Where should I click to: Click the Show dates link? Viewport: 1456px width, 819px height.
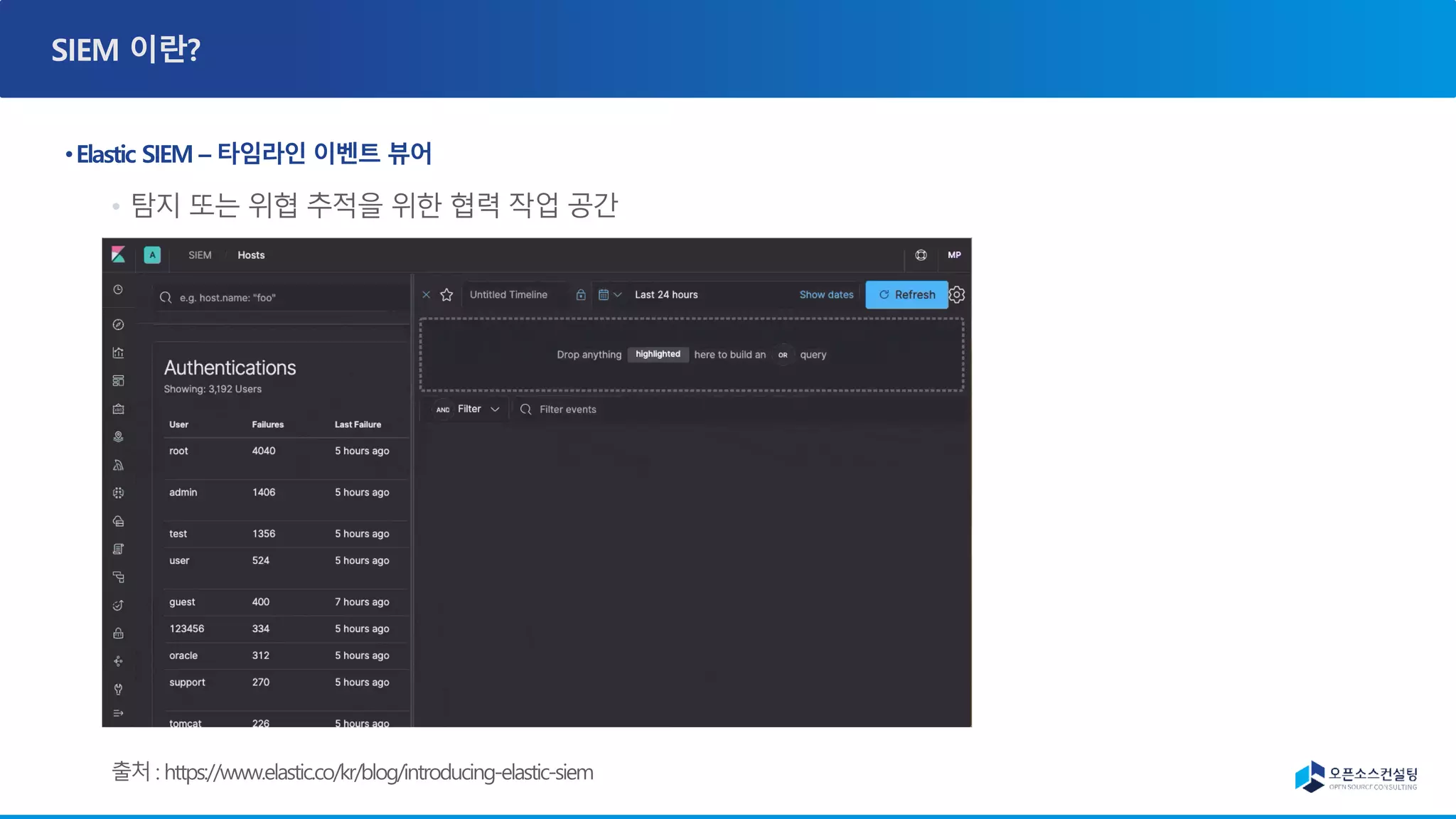click(x=826, y=294)
